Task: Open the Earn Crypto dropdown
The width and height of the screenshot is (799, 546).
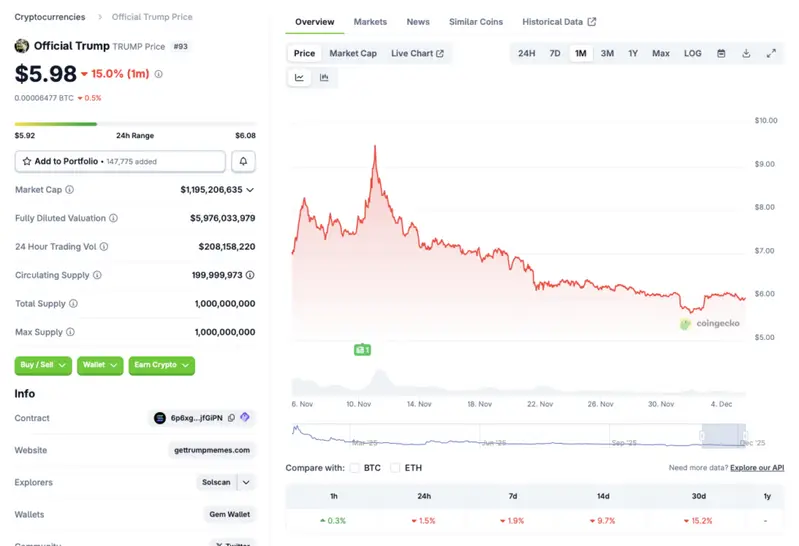Action: [160, 365]
